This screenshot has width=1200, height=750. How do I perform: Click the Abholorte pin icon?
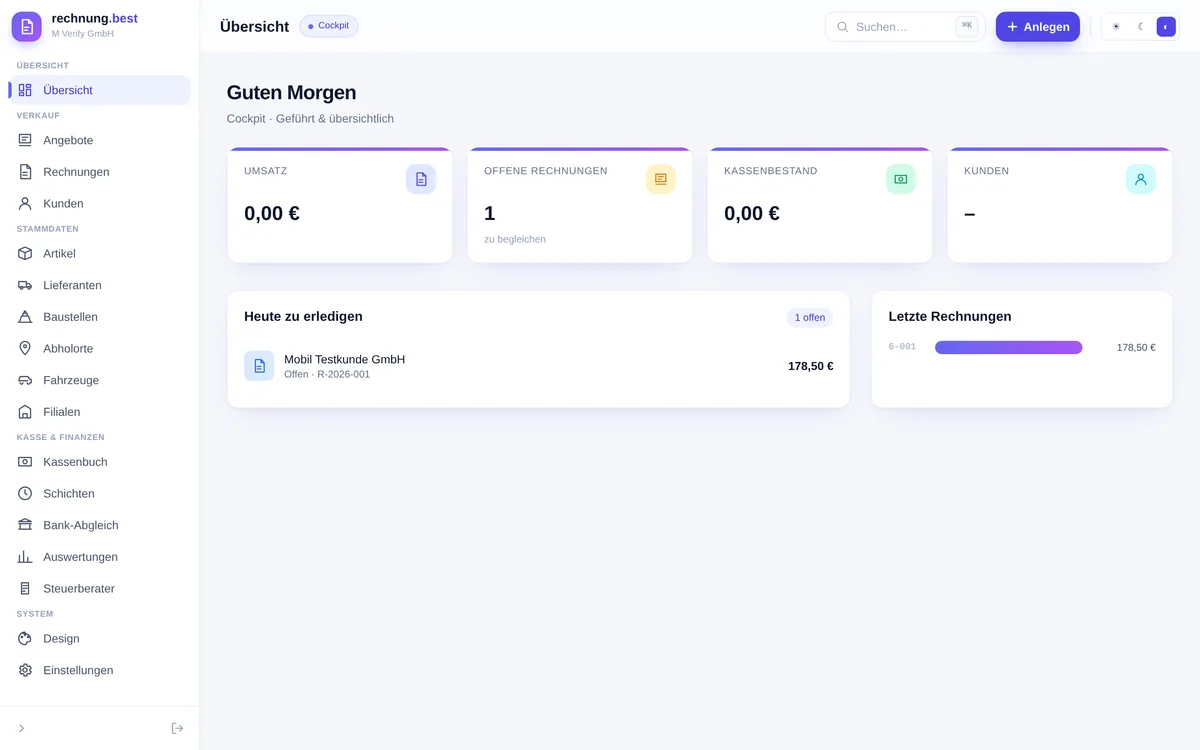click(25, 348)
